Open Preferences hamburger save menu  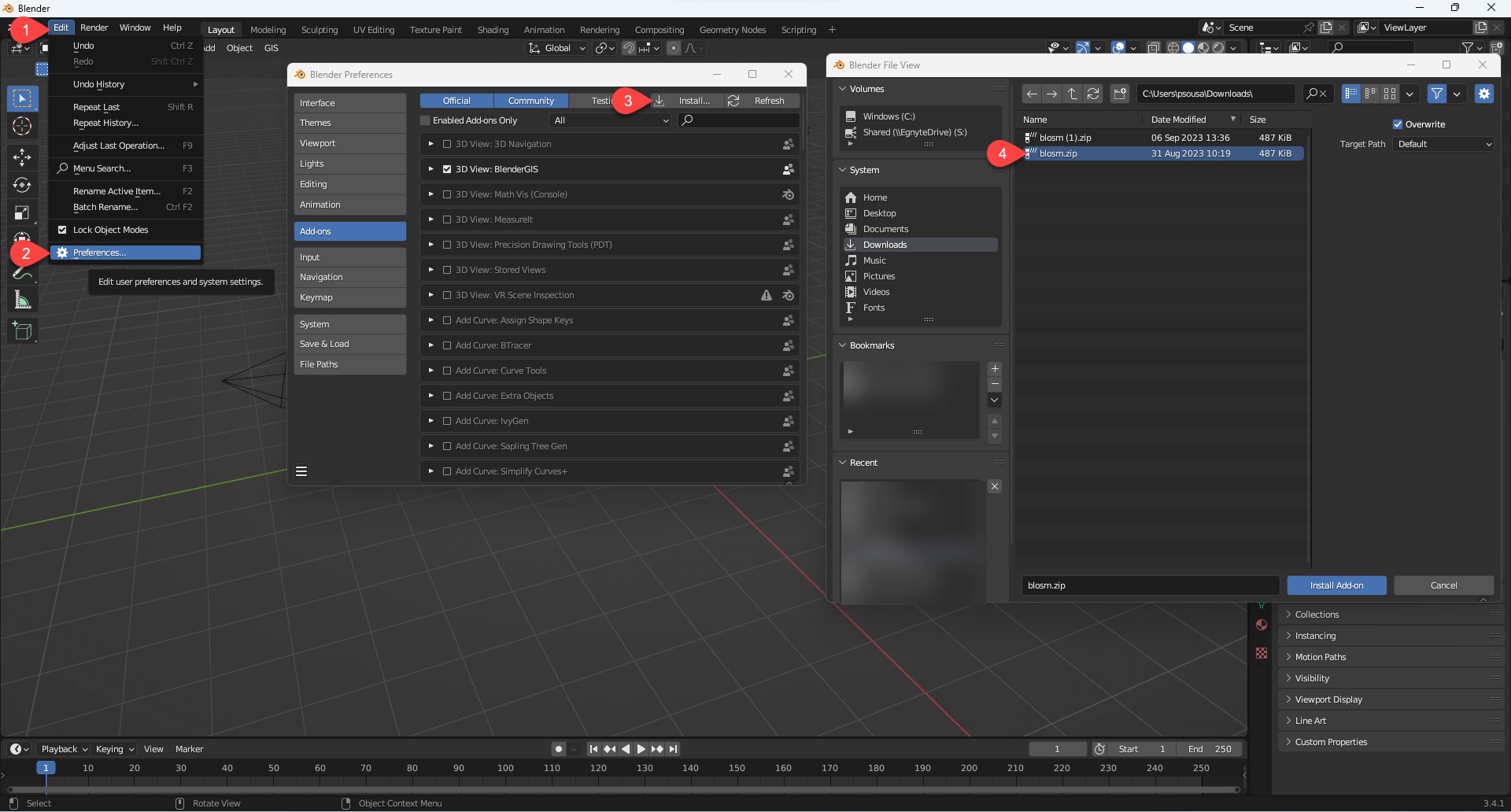301,471
